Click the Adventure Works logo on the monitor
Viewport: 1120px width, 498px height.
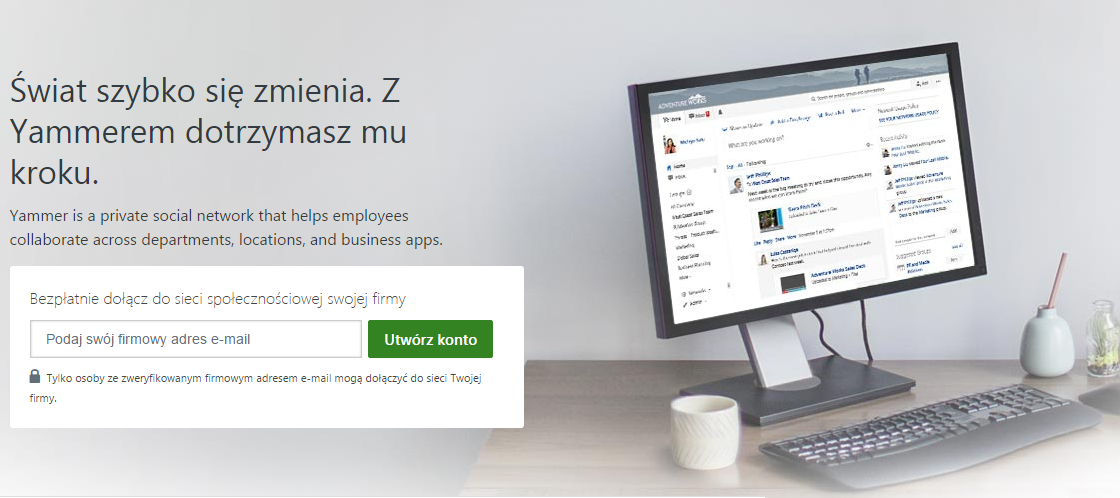pos(682,103)
